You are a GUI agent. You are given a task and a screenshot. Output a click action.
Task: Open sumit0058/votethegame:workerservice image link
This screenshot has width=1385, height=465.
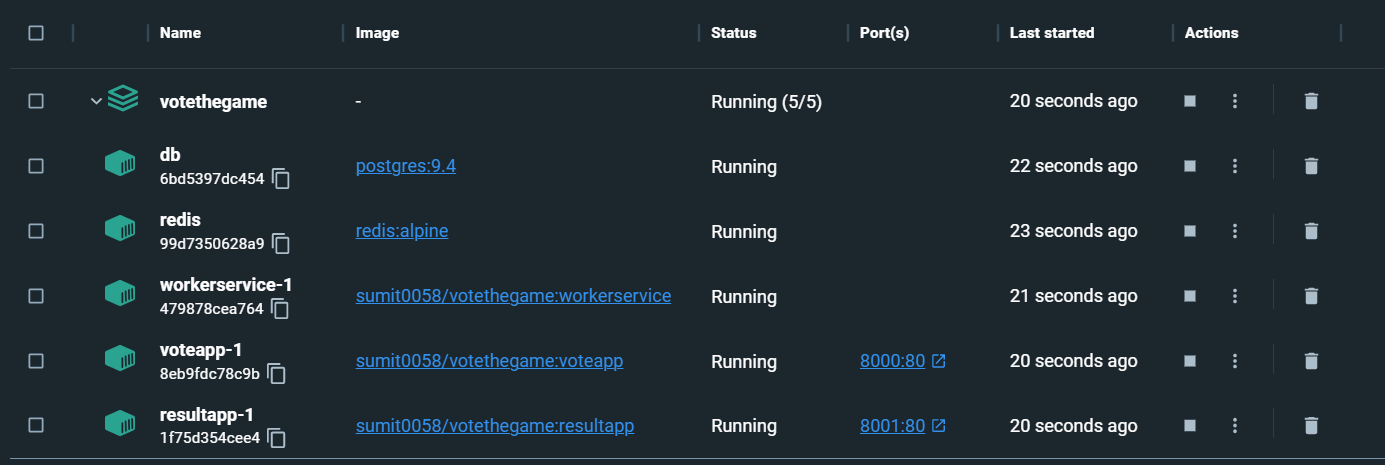click(x=513, y=296)
